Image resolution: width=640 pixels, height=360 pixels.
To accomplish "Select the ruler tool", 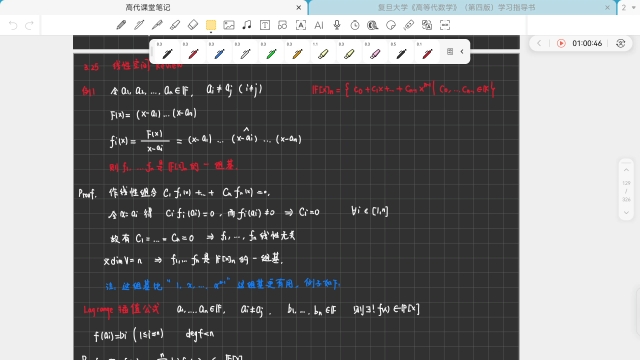I will [409, 25].
